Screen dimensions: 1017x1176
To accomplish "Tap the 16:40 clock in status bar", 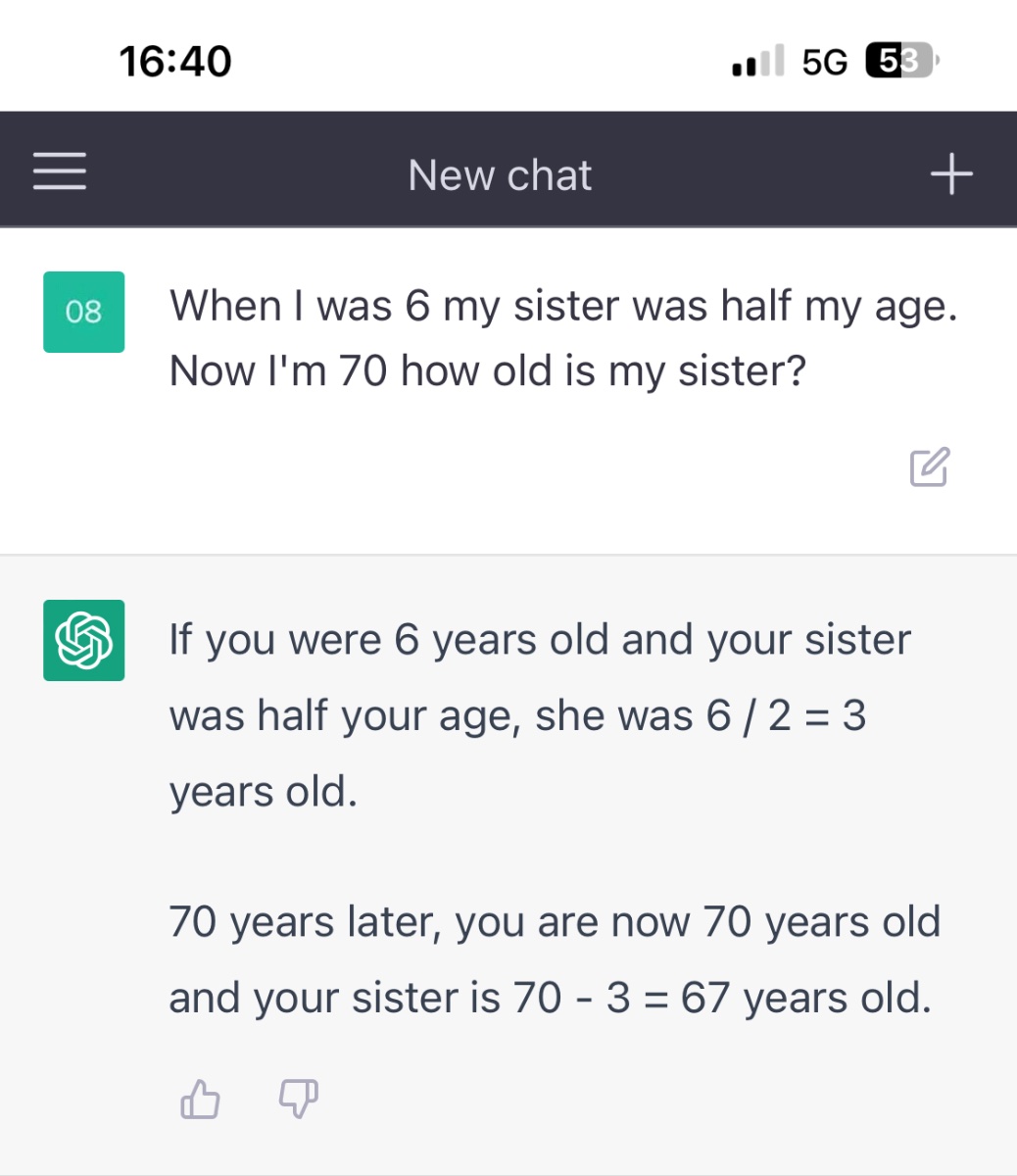I will pos(175,62).
